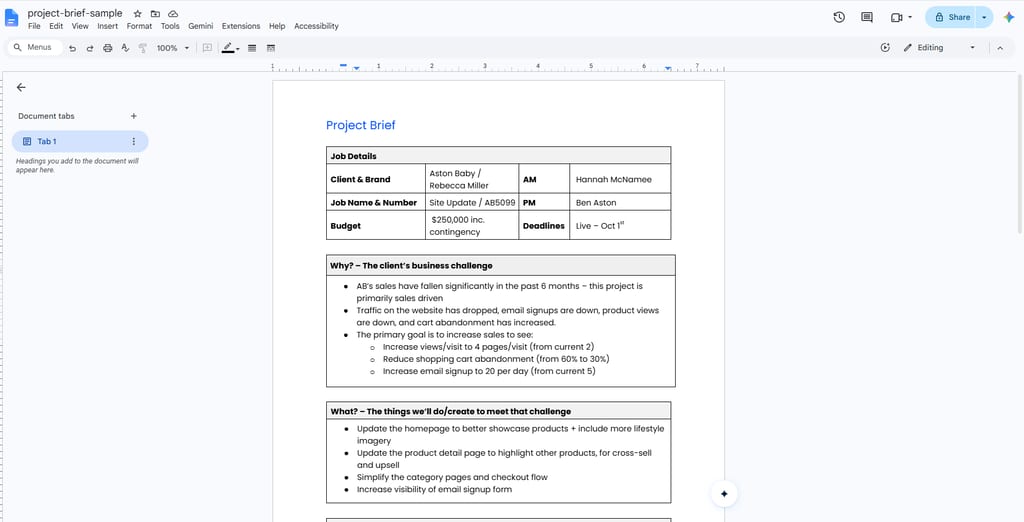Open the 100% zoom dropdown
The width and height of the screenshot is (1024, 522).
173,48
